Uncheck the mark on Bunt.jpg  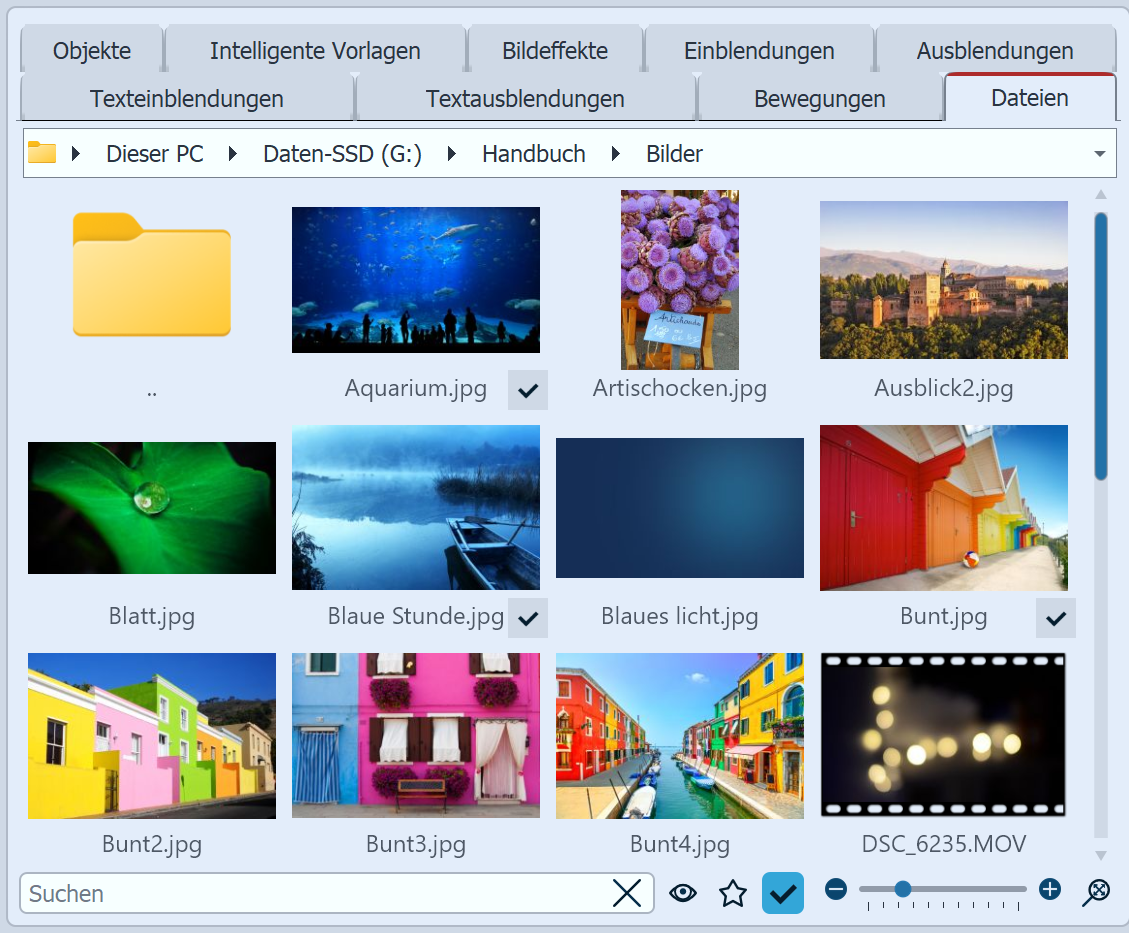coord(1055,617)
